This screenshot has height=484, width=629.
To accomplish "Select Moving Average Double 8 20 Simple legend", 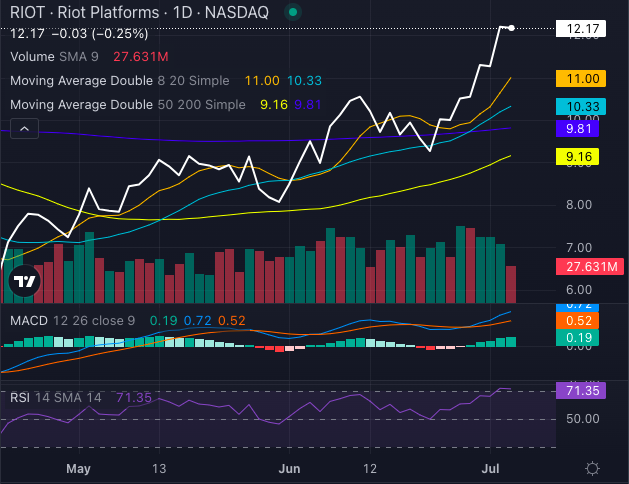I will tap(120, 81).
